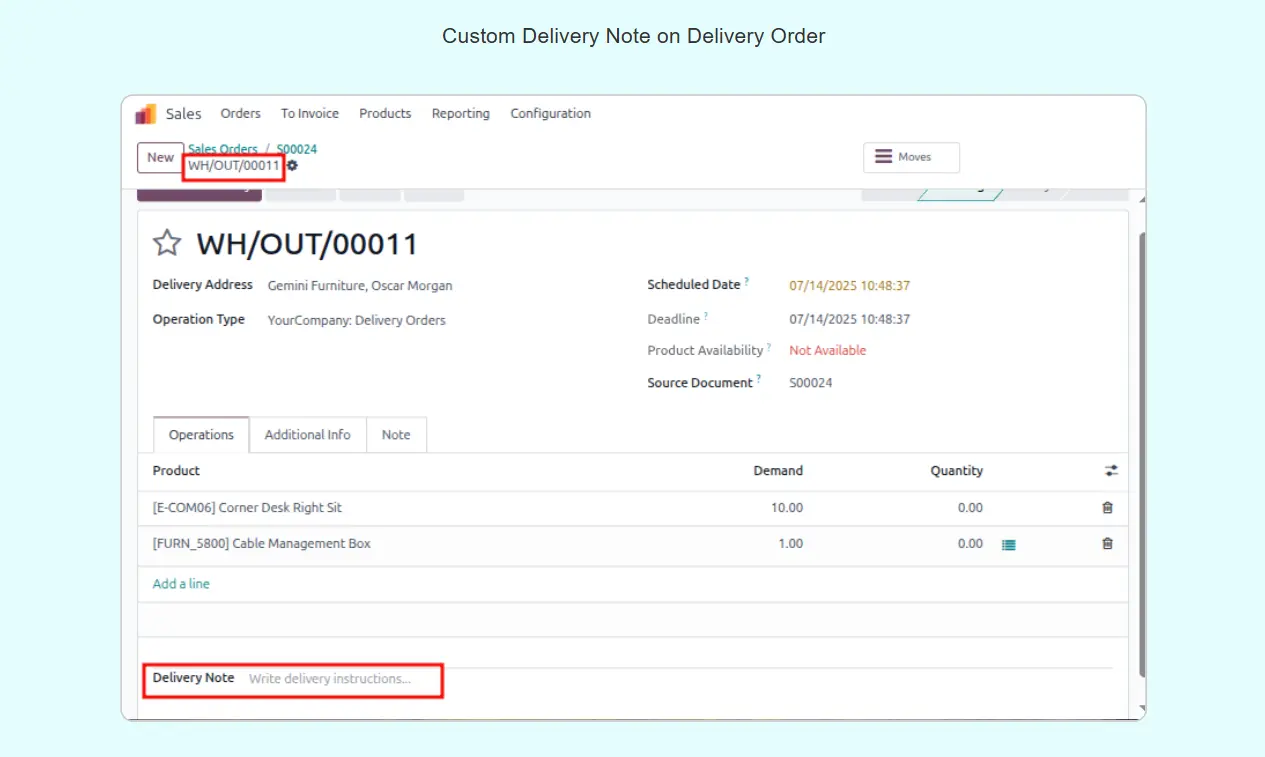The width and height of the screenshot is (1265, 757).
Task: Click the Odoo Sales app logo icon
Action: tap(146, 114)
